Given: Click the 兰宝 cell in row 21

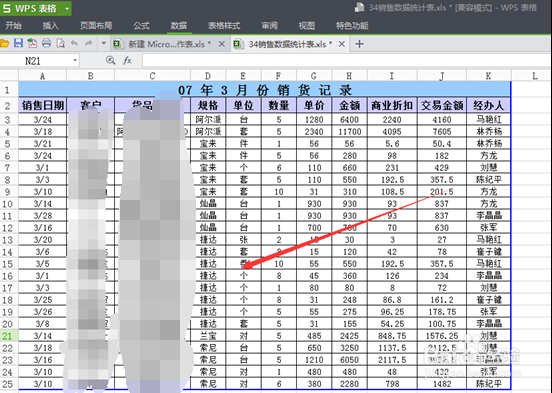Looking at the screenshot, I should (208, 336).
